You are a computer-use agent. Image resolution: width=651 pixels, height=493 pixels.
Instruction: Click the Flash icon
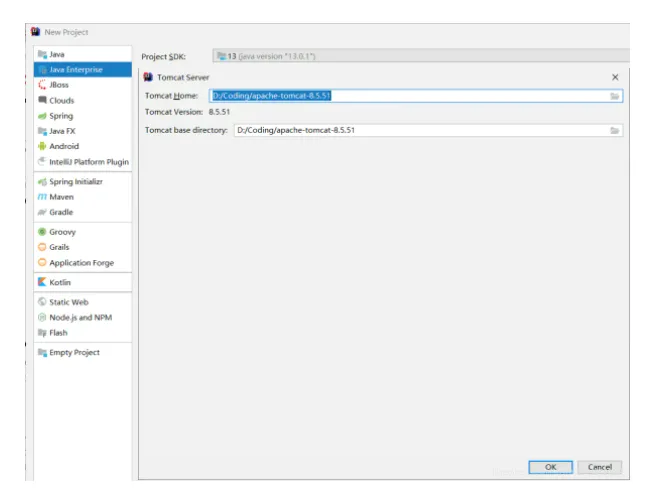[42, 333]
